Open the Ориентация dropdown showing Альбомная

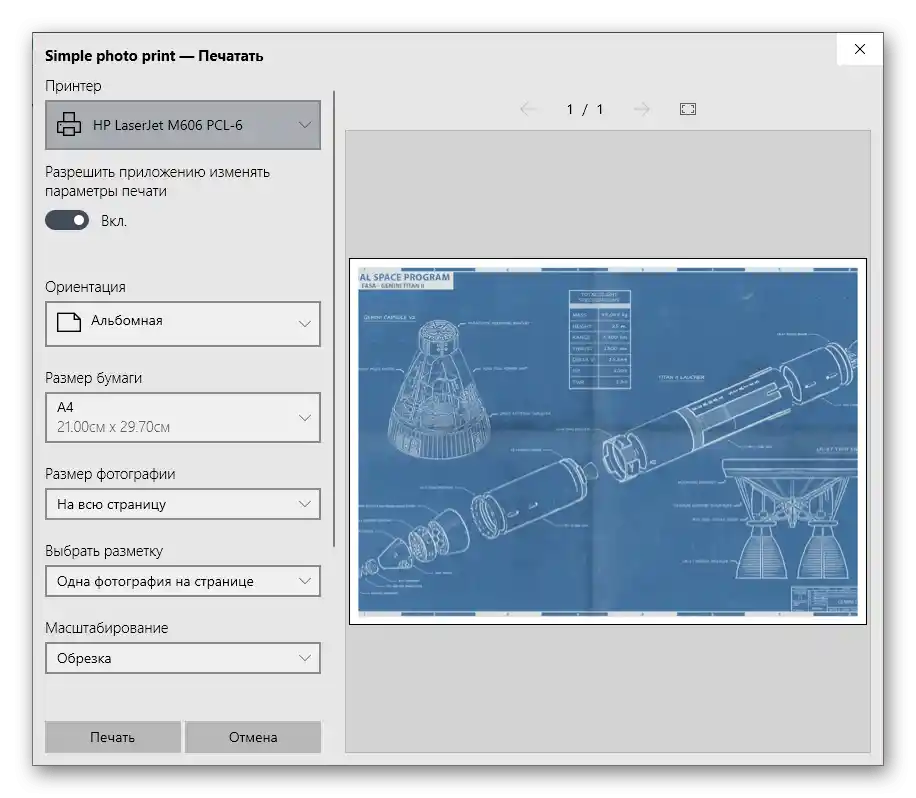(x=183, y=324)
